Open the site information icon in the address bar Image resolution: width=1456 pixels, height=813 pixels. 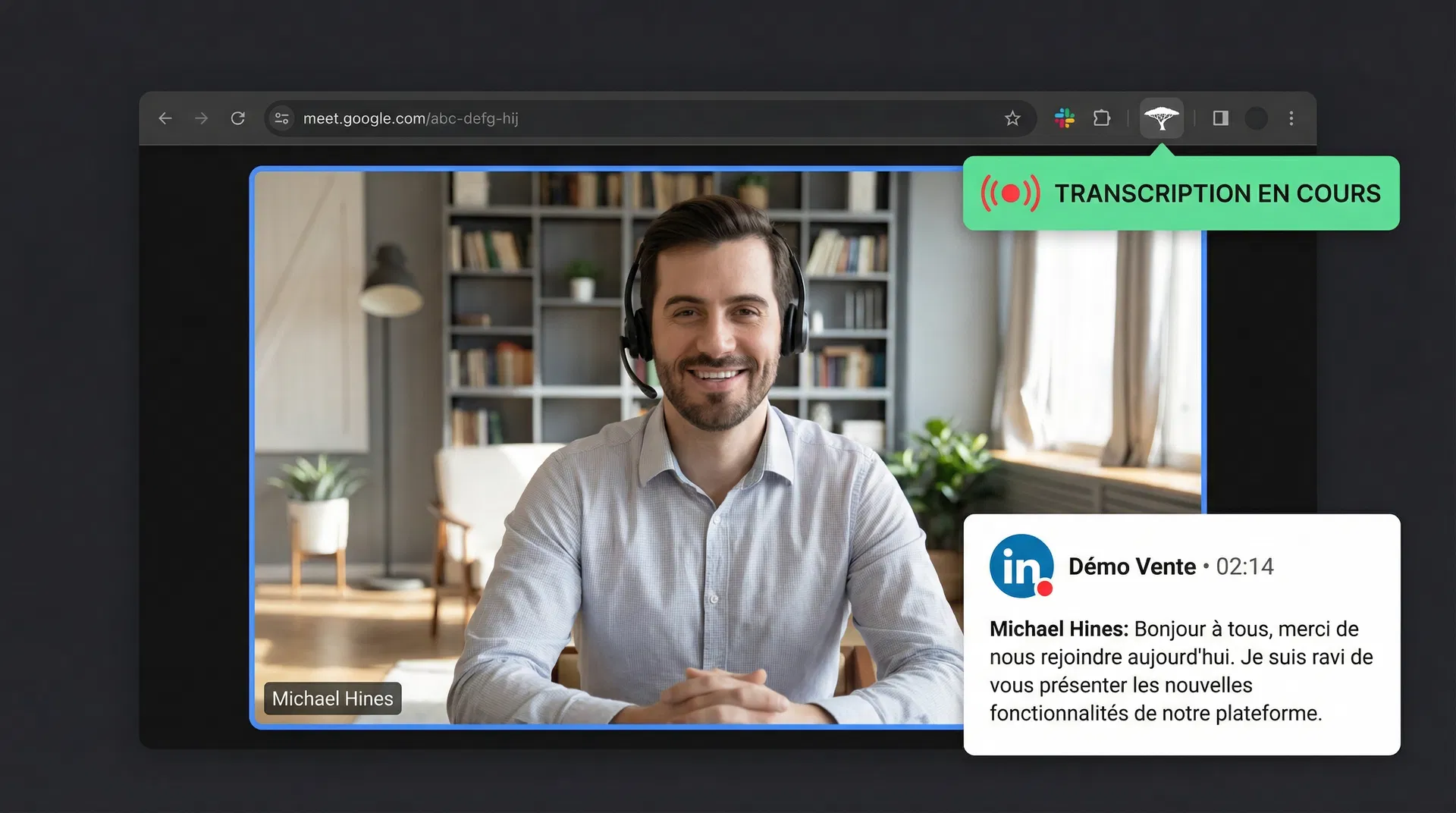pos(281,118)
